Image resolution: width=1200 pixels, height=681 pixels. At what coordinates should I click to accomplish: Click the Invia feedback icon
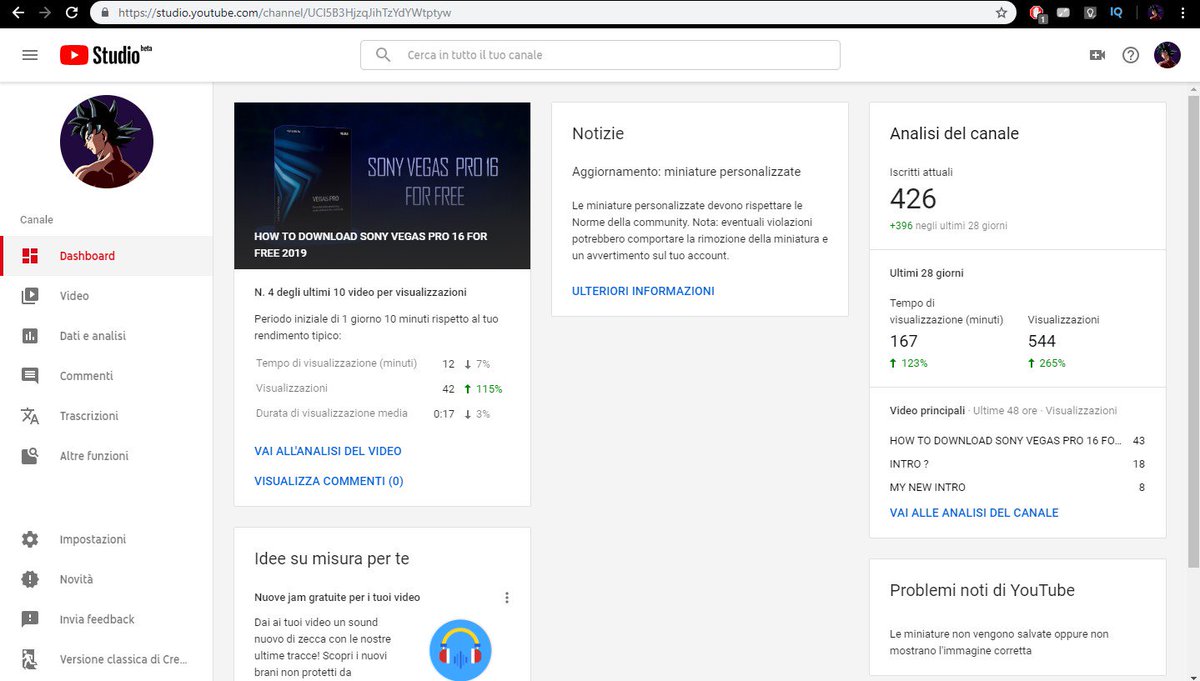coord(30,619)
